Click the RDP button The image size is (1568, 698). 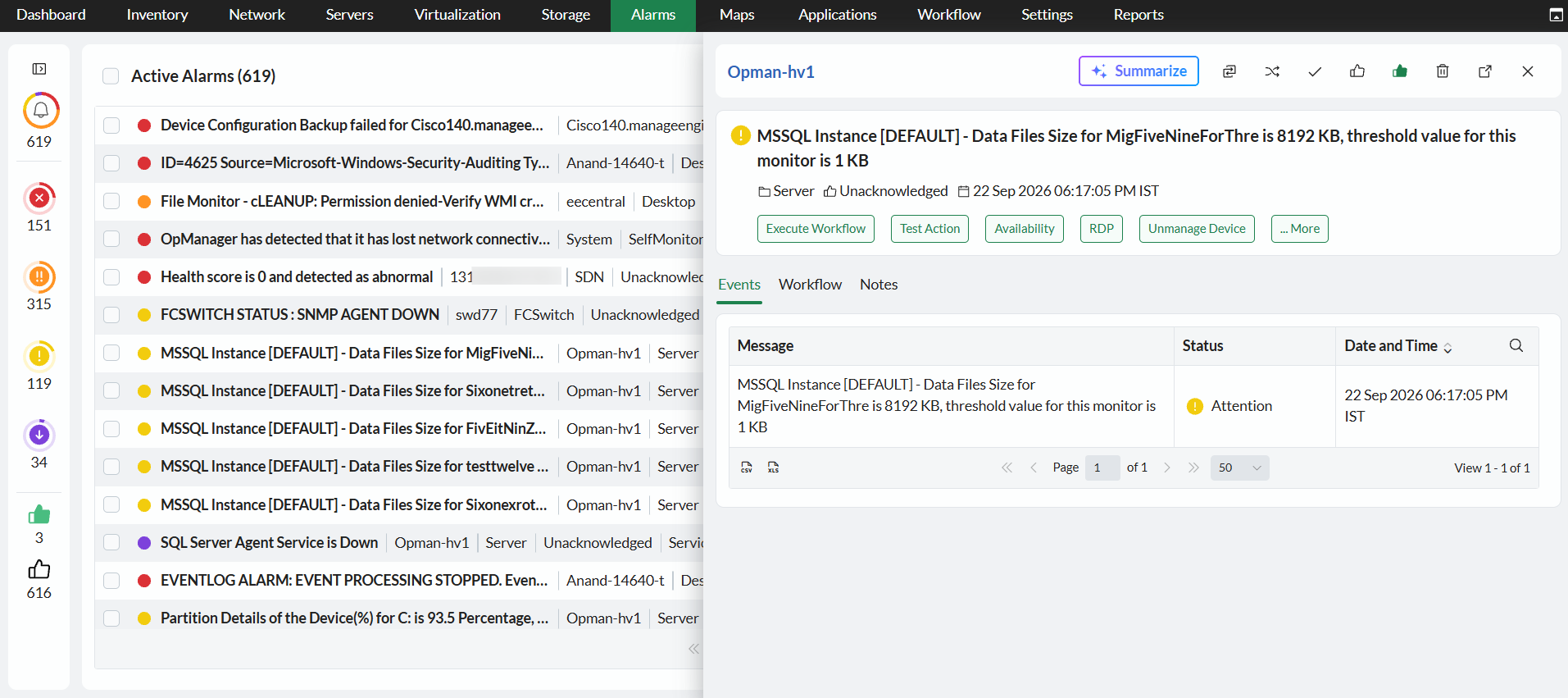click(x=1102, y=229)
